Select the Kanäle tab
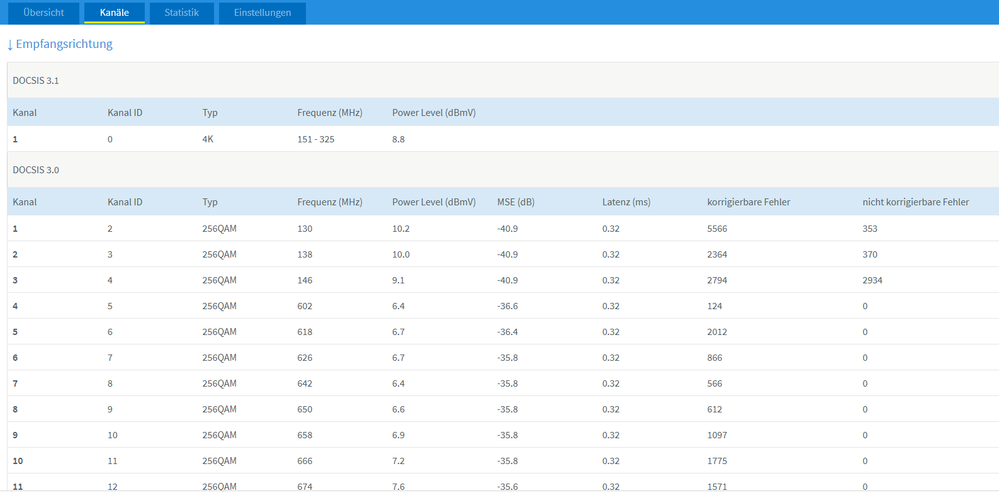999x495 pixels. (115, 13)
